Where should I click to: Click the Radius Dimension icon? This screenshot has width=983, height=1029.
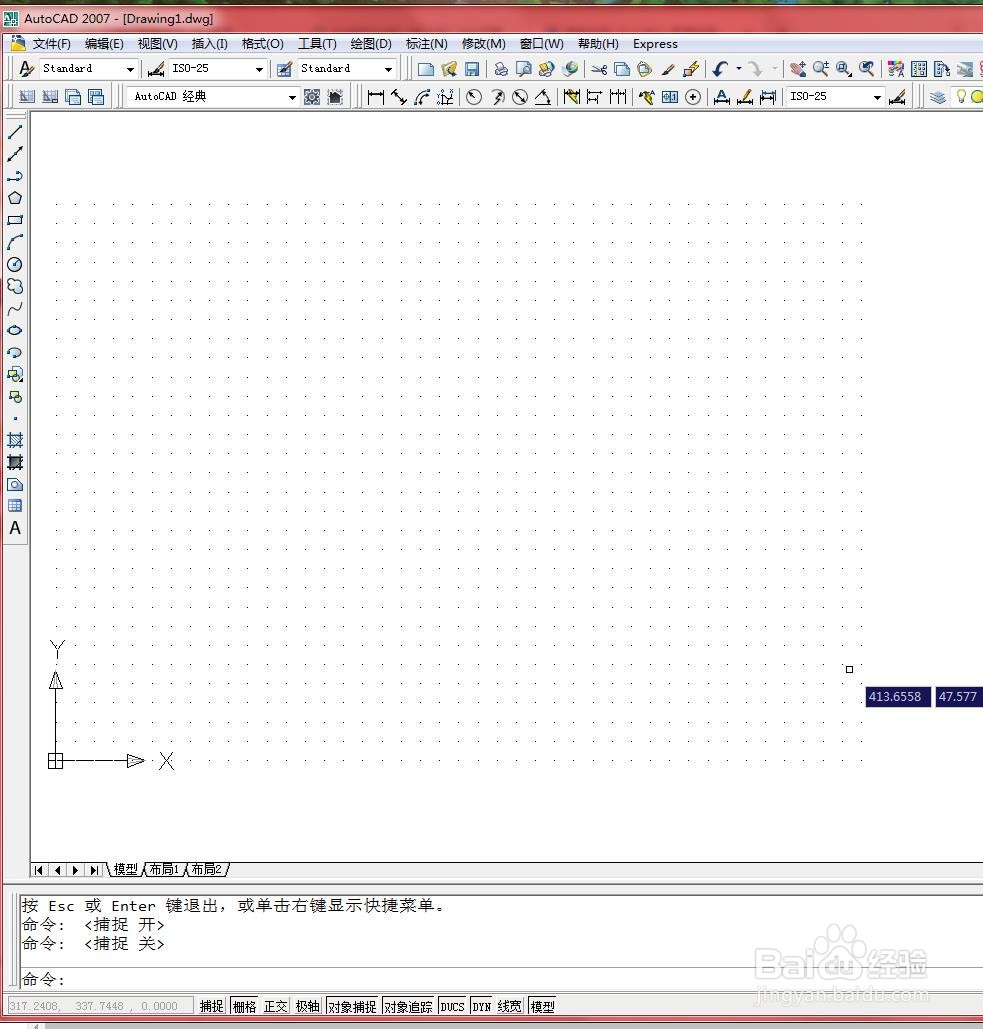(x=474, y=97)
